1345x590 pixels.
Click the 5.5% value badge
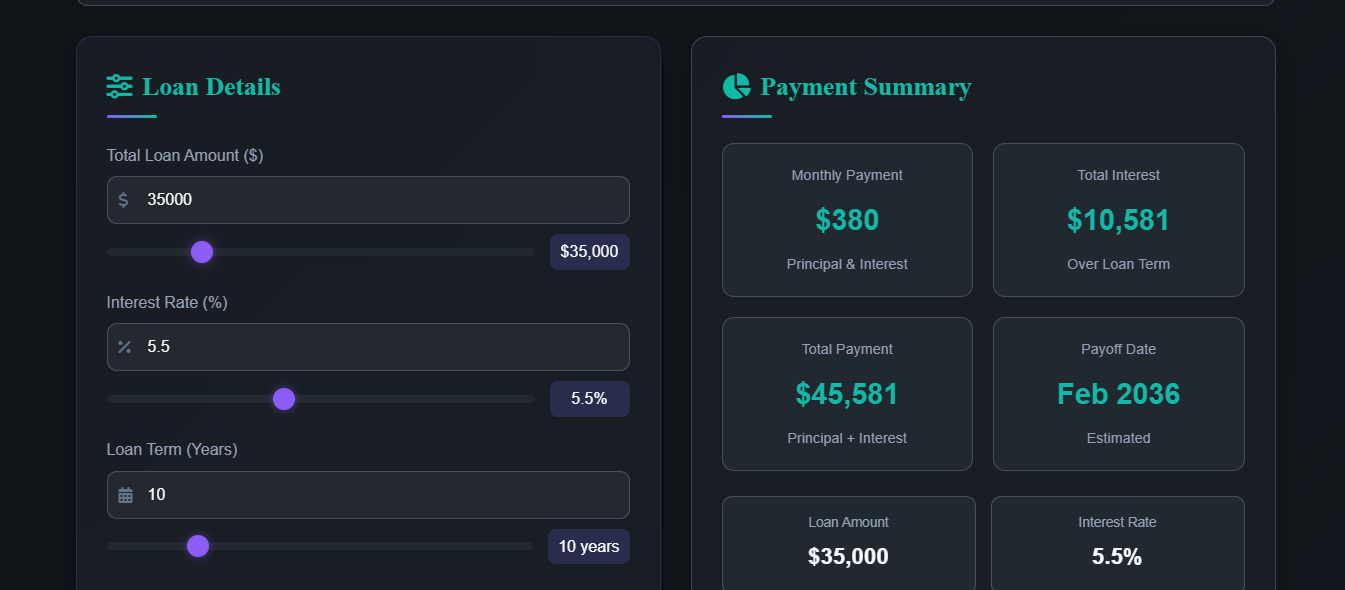(x=589, y=398)
